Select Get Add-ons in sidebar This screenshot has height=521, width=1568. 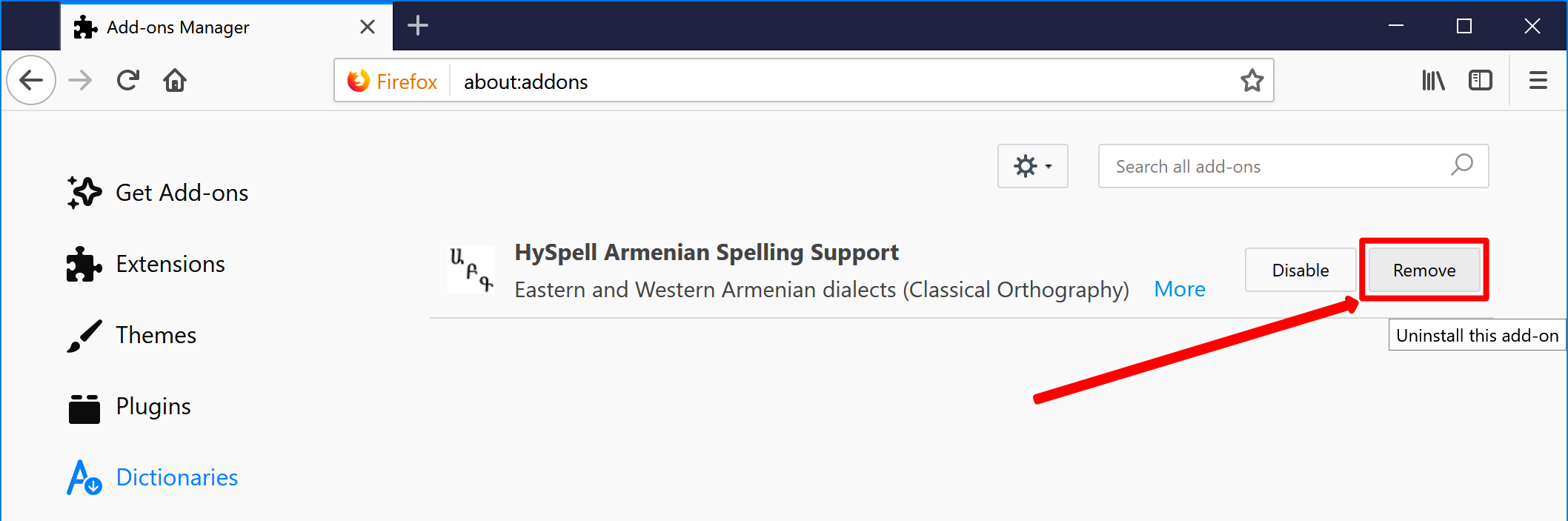(x=158, y=193)
